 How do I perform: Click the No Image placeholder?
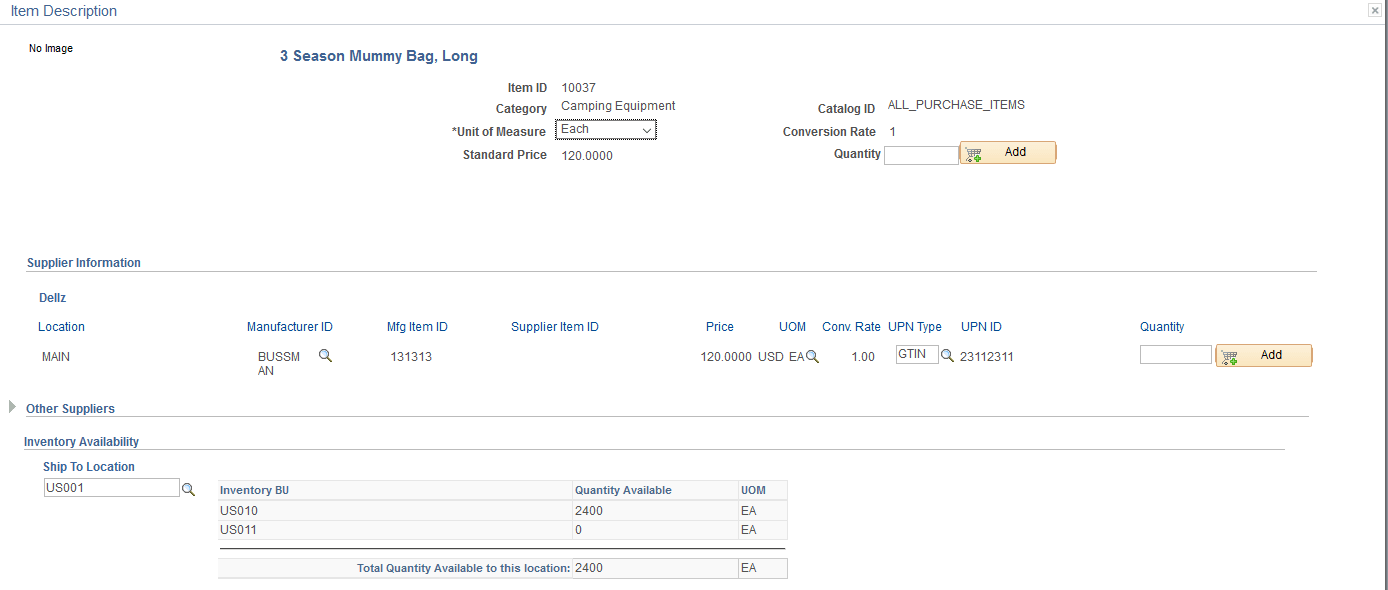tap(51, 48)
